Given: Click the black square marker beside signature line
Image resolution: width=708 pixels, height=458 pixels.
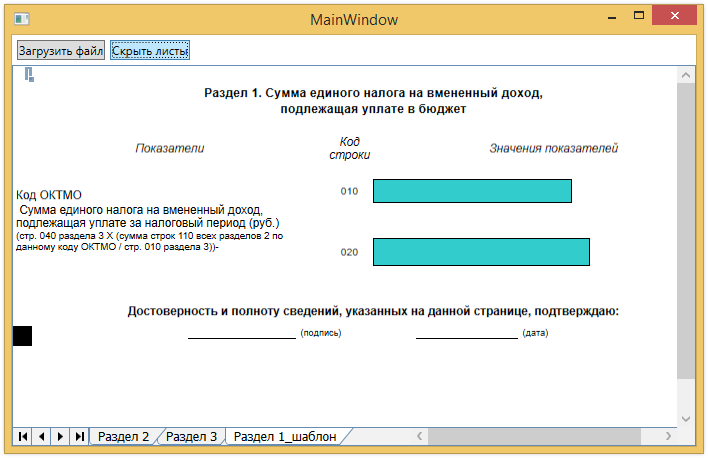Looking at the screenshot, I should click(x=22, y=336).
